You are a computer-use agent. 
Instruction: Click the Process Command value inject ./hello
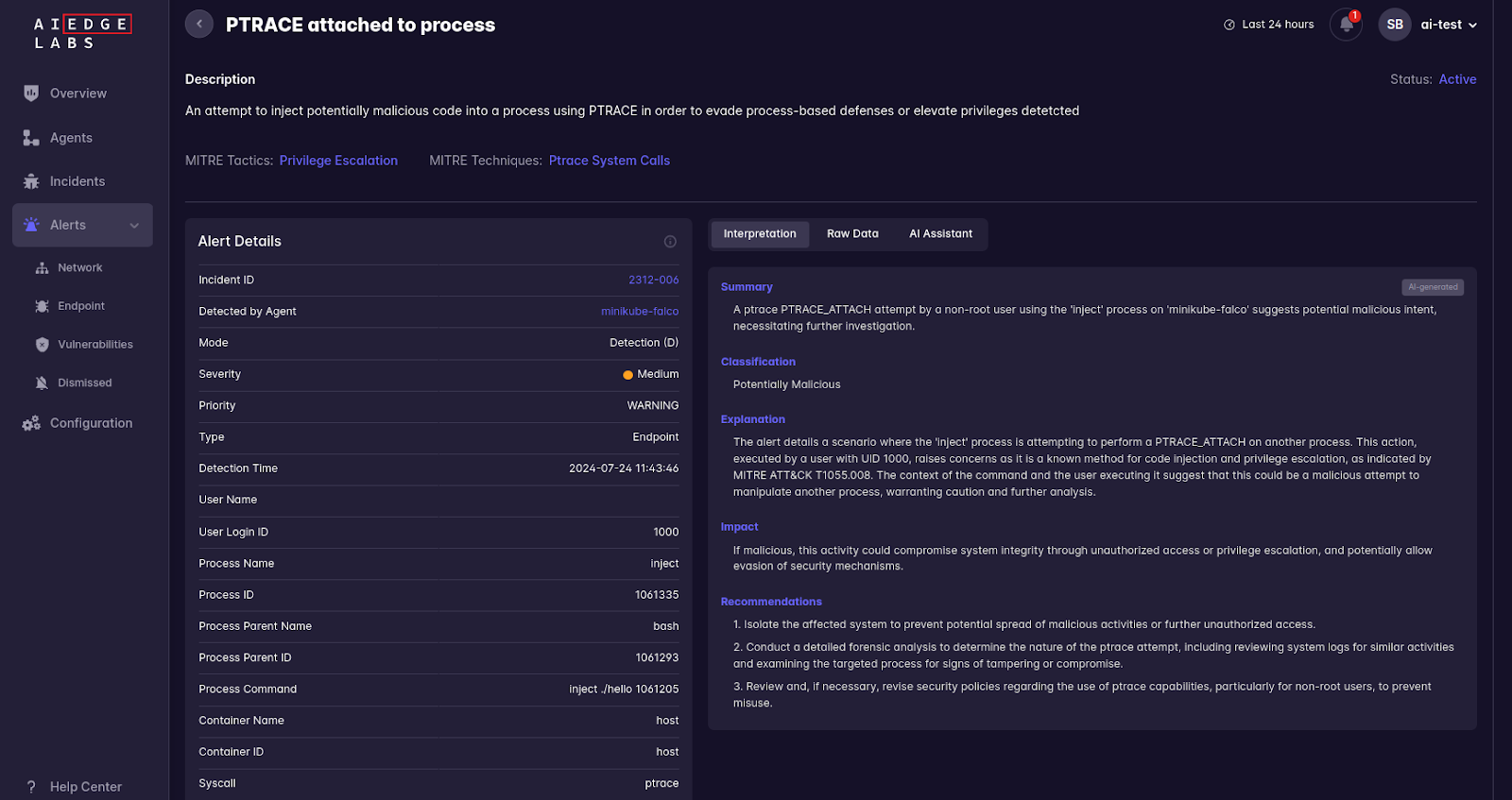[624, 689]
